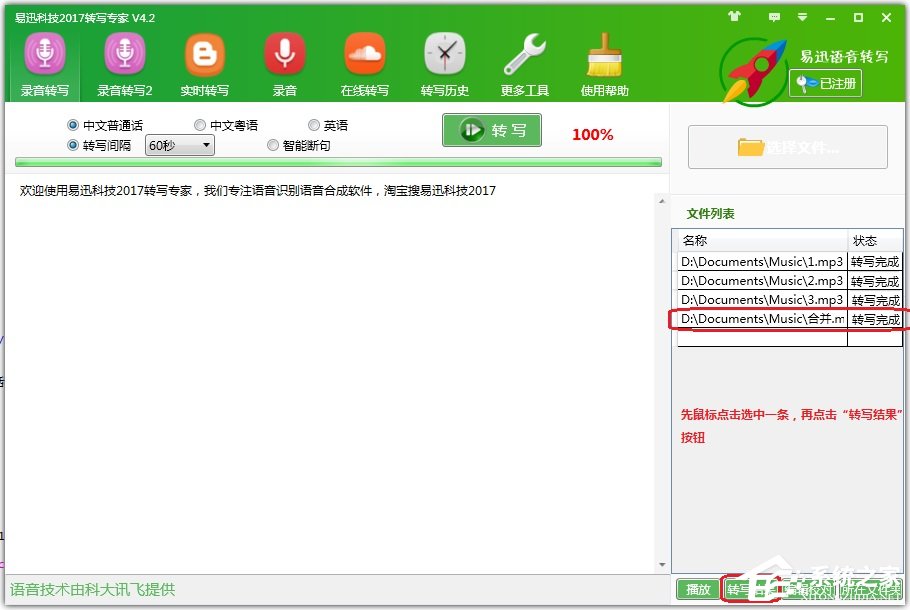The width and height of the screenshot is (910, 610).
Task: Open the 录音转写2 tool
Action: 123,62
